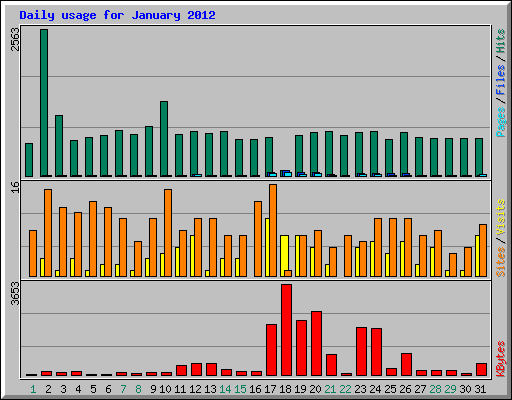Click the red KBytes bar for day 17
This screenshot has height=400, width=512.
271,350
